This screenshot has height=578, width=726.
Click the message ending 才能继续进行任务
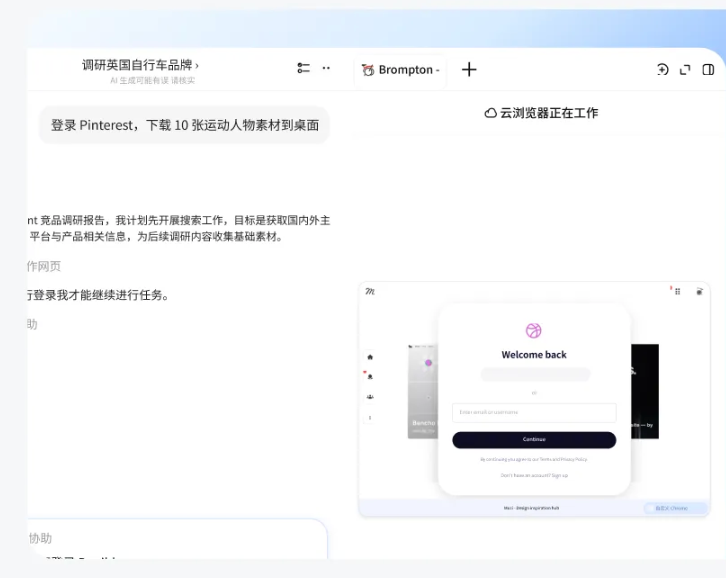coord(98,295)
